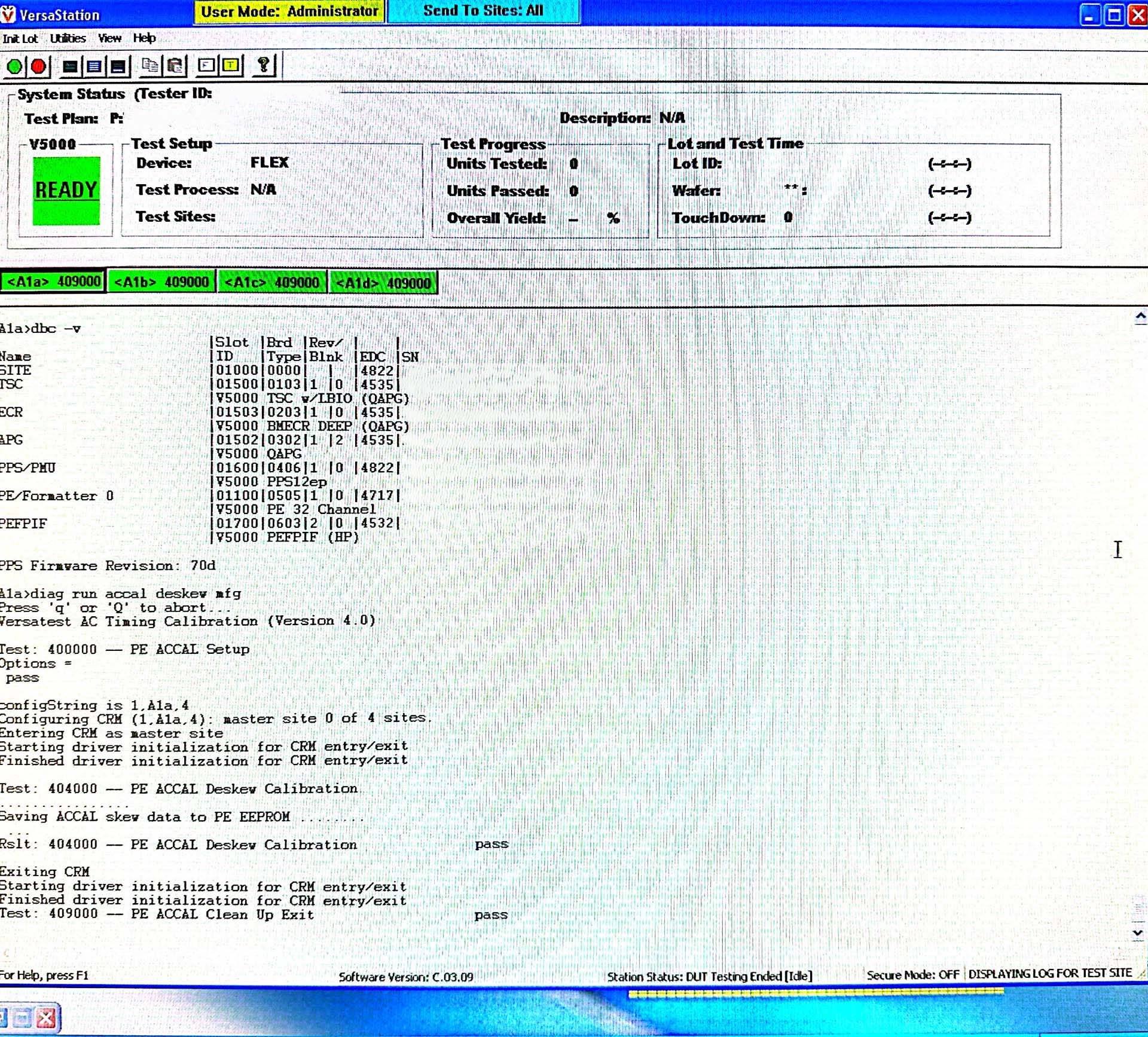Click the yellow progress bar below status bar
This screenshot has height=1037, width=1148.
(x=816, y=994)
